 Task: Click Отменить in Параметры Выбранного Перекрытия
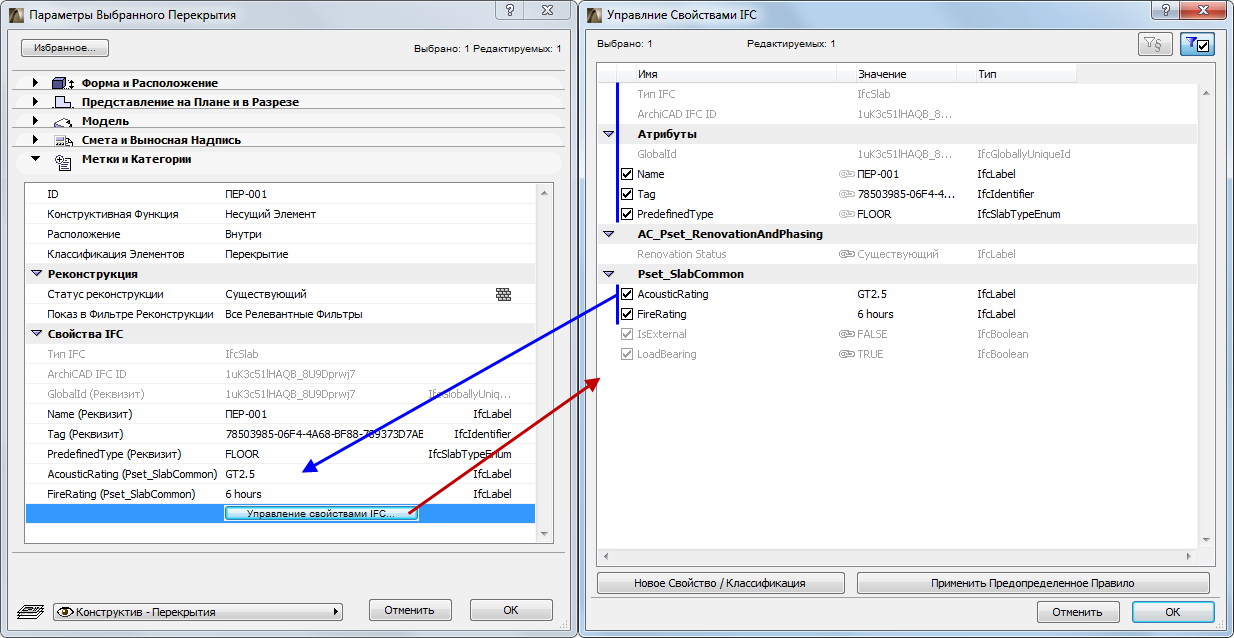[410, 610]
